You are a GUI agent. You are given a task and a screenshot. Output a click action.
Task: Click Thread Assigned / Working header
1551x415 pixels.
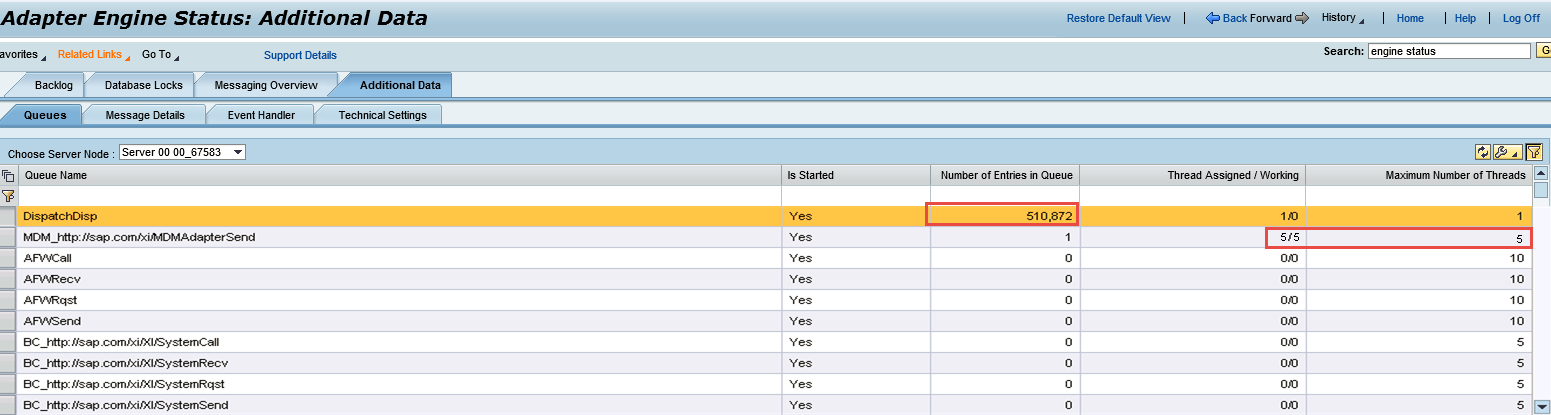pyautogui.click(x=1192, y=175)
